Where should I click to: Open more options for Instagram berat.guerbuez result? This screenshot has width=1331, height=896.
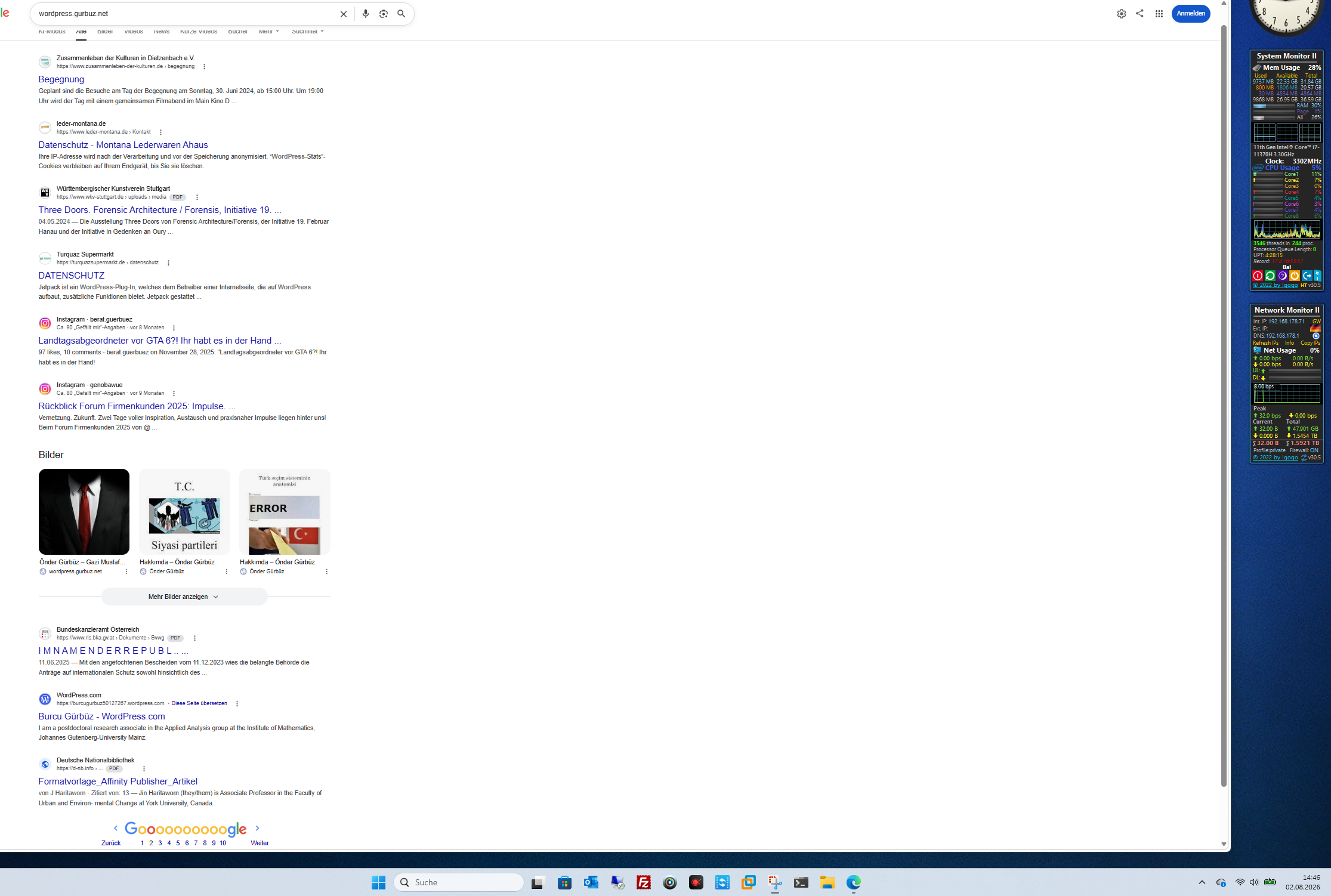point(174,328)
